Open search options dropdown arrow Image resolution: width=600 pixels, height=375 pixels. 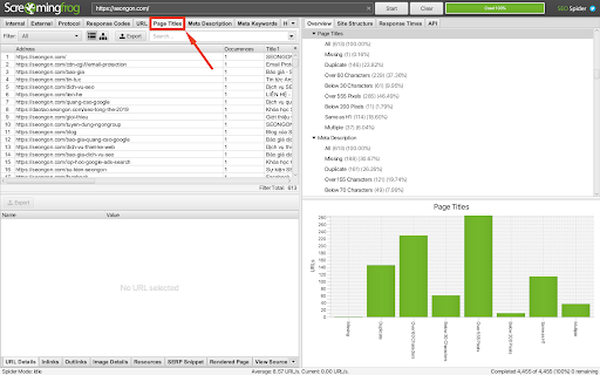point(292,36)
